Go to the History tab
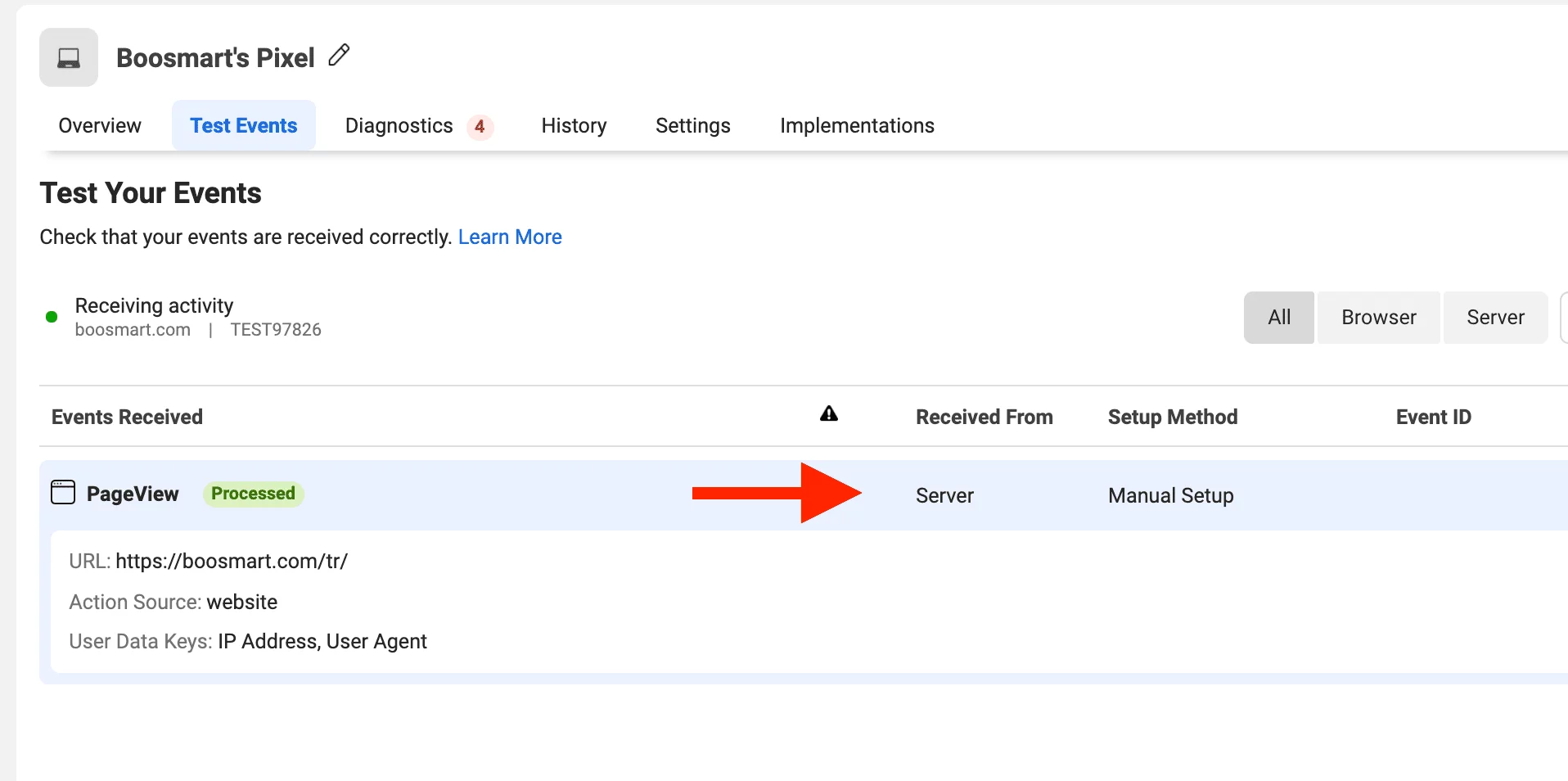 point(574,125)
